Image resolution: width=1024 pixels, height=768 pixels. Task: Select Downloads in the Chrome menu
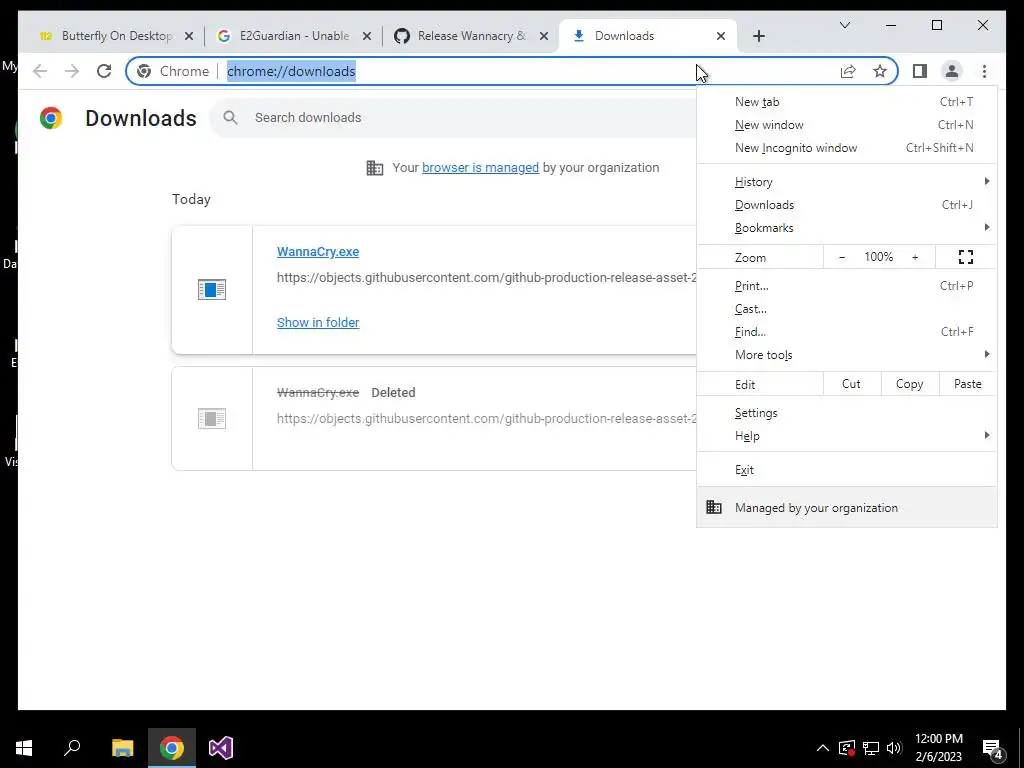pos(846,205)
